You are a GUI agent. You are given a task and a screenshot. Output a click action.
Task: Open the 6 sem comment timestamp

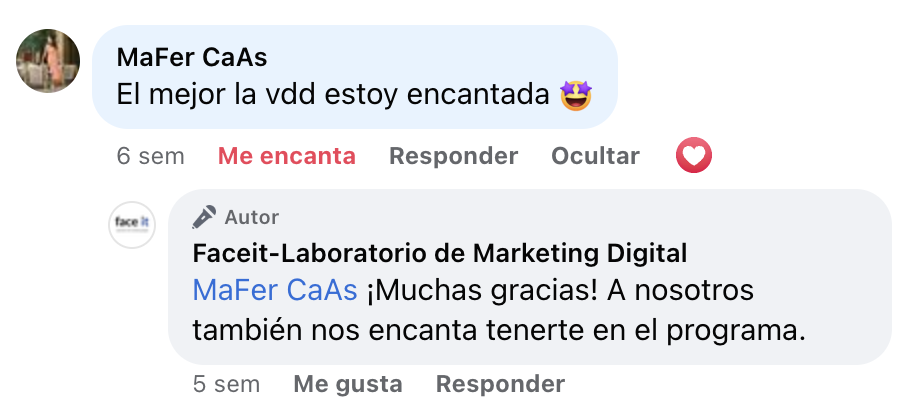click(150, 156)
